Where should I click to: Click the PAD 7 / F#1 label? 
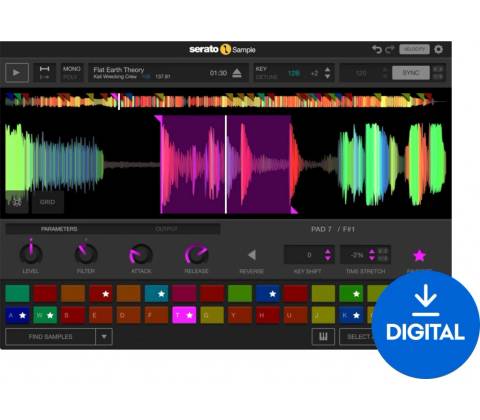332,229
